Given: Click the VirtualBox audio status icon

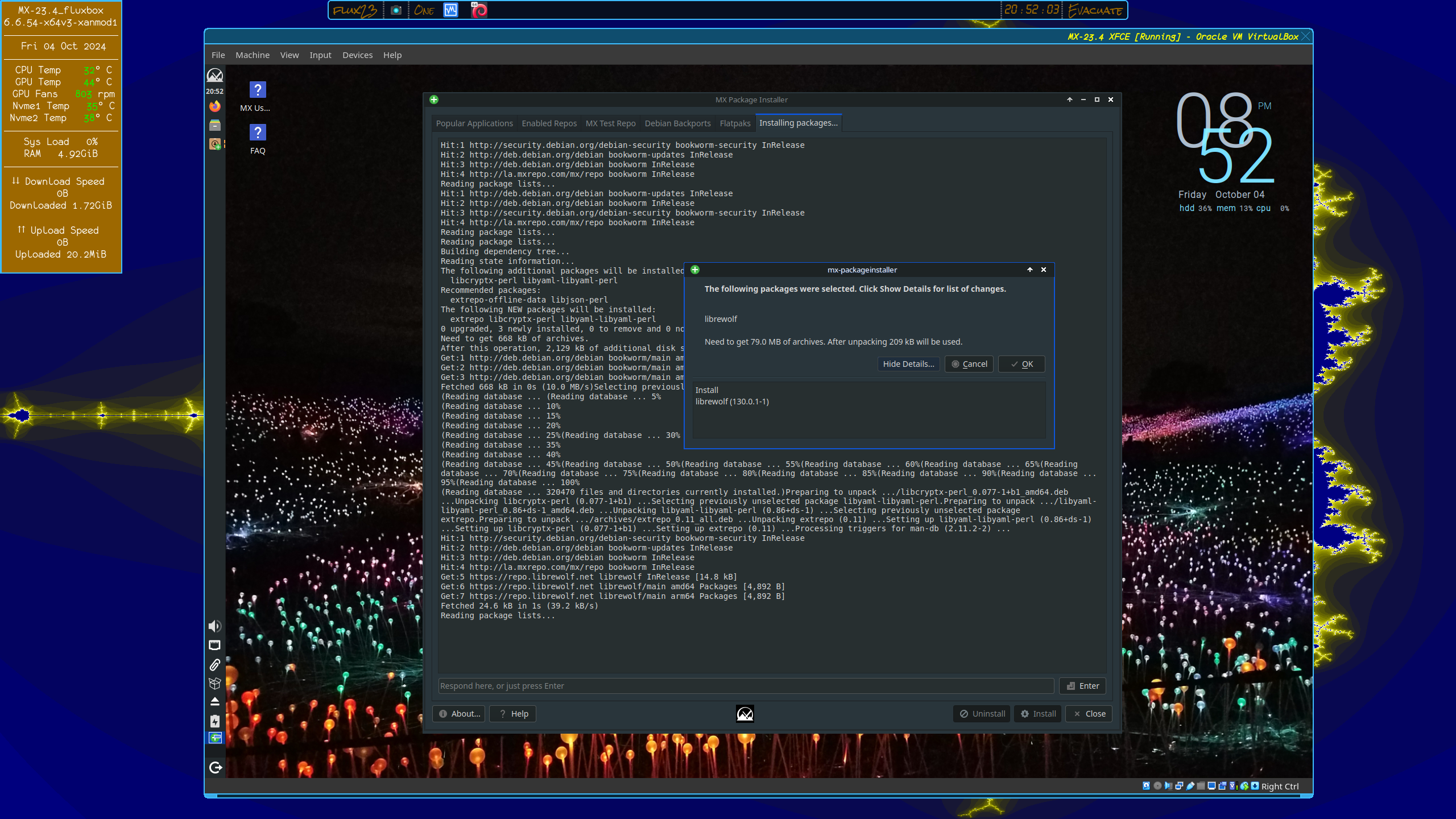Looking at the screenshot, I should pos(1168,786).
